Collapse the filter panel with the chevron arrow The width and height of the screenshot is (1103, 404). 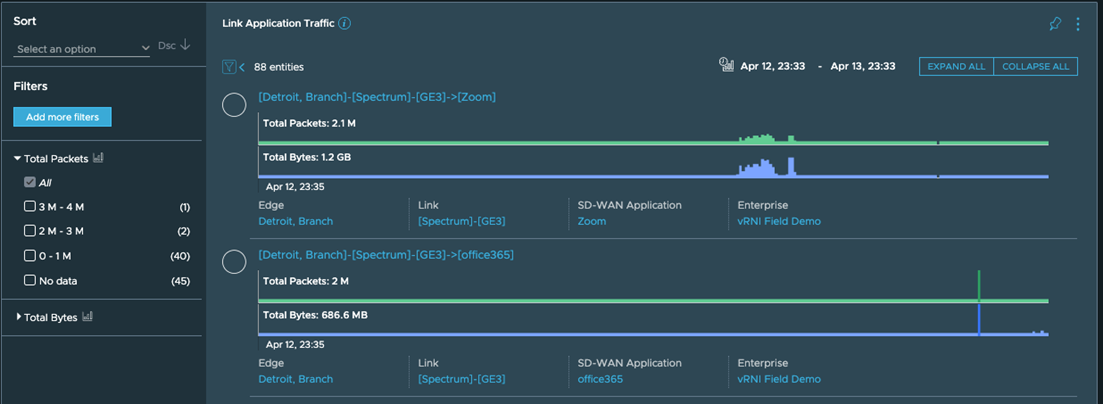tap(242, 67)
